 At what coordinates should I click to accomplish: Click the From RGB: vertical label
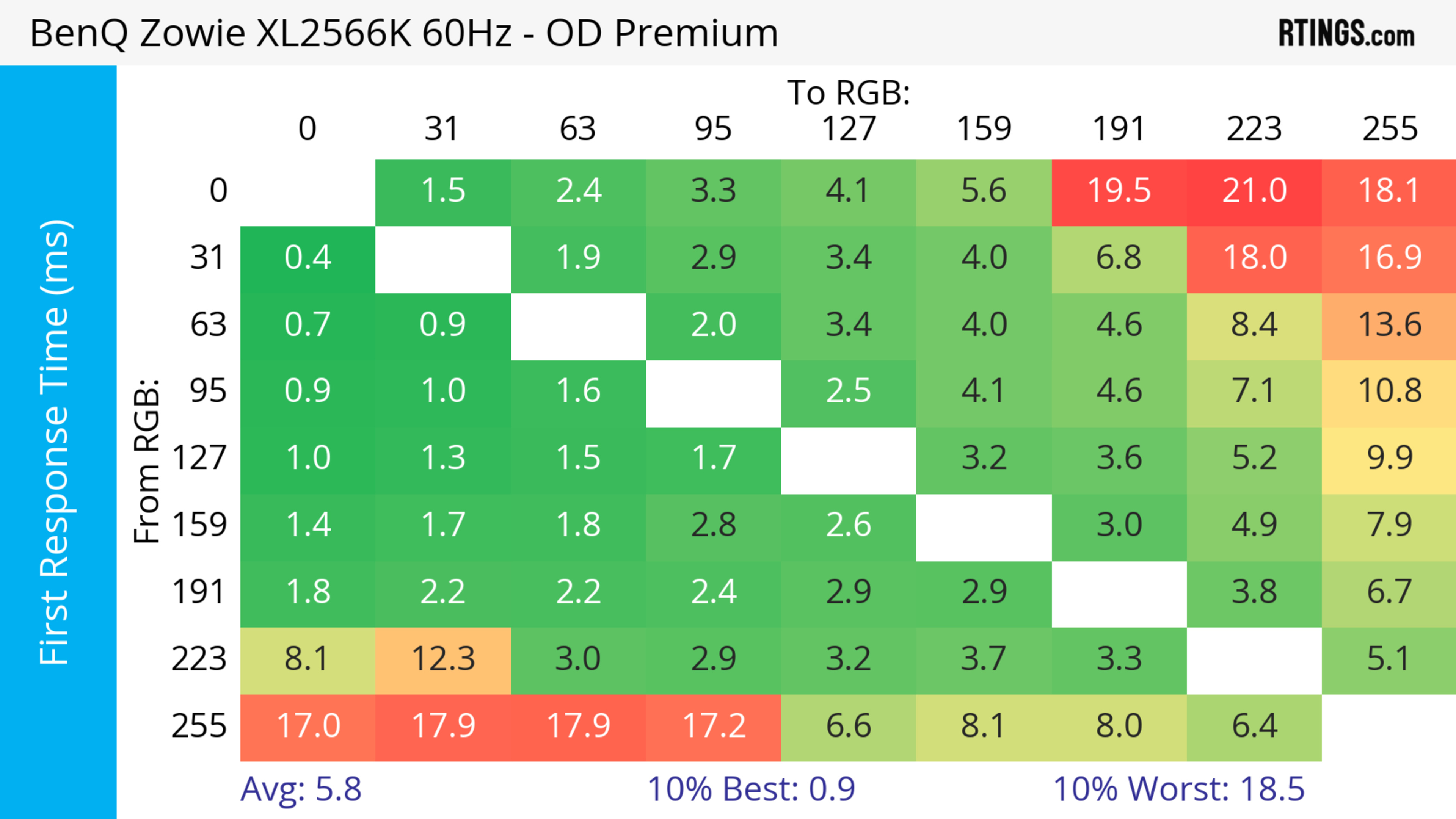(x=147, y=462)
